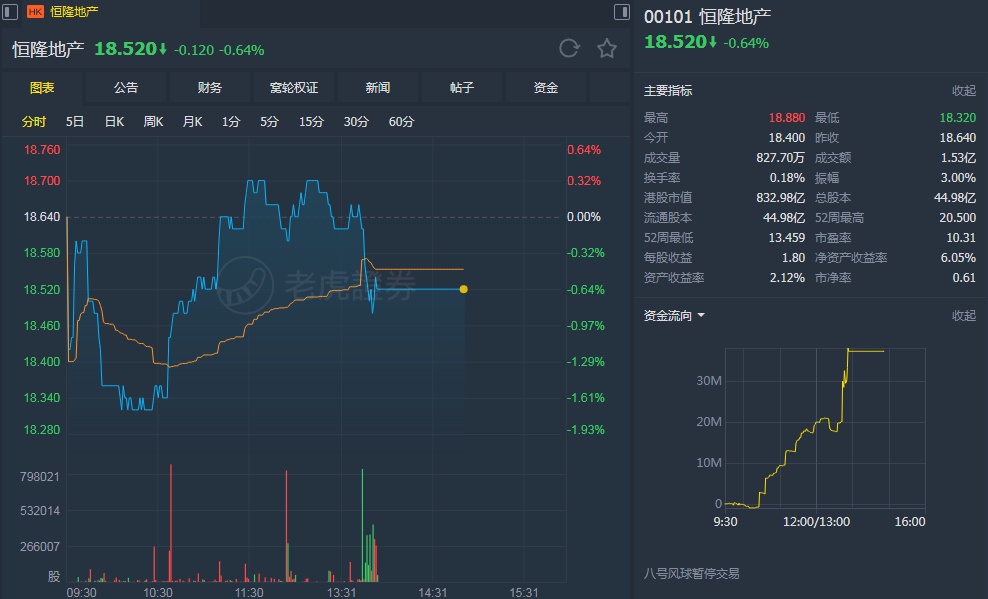
Task: Click the 每股收益 value 1.80
Action: click(x=793, y=258)
